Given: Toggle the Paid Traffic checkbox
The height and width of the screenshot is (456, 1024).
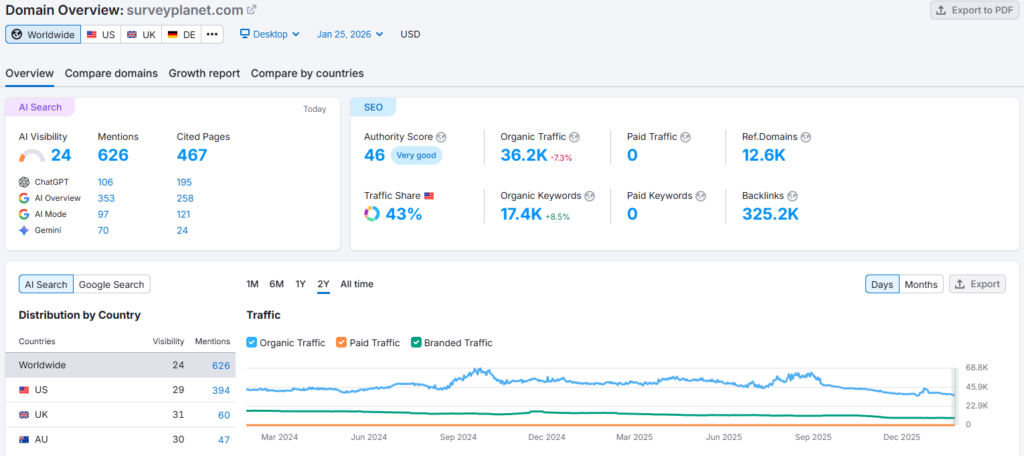Looking at the screenshot, I should (x=342, y=343).
